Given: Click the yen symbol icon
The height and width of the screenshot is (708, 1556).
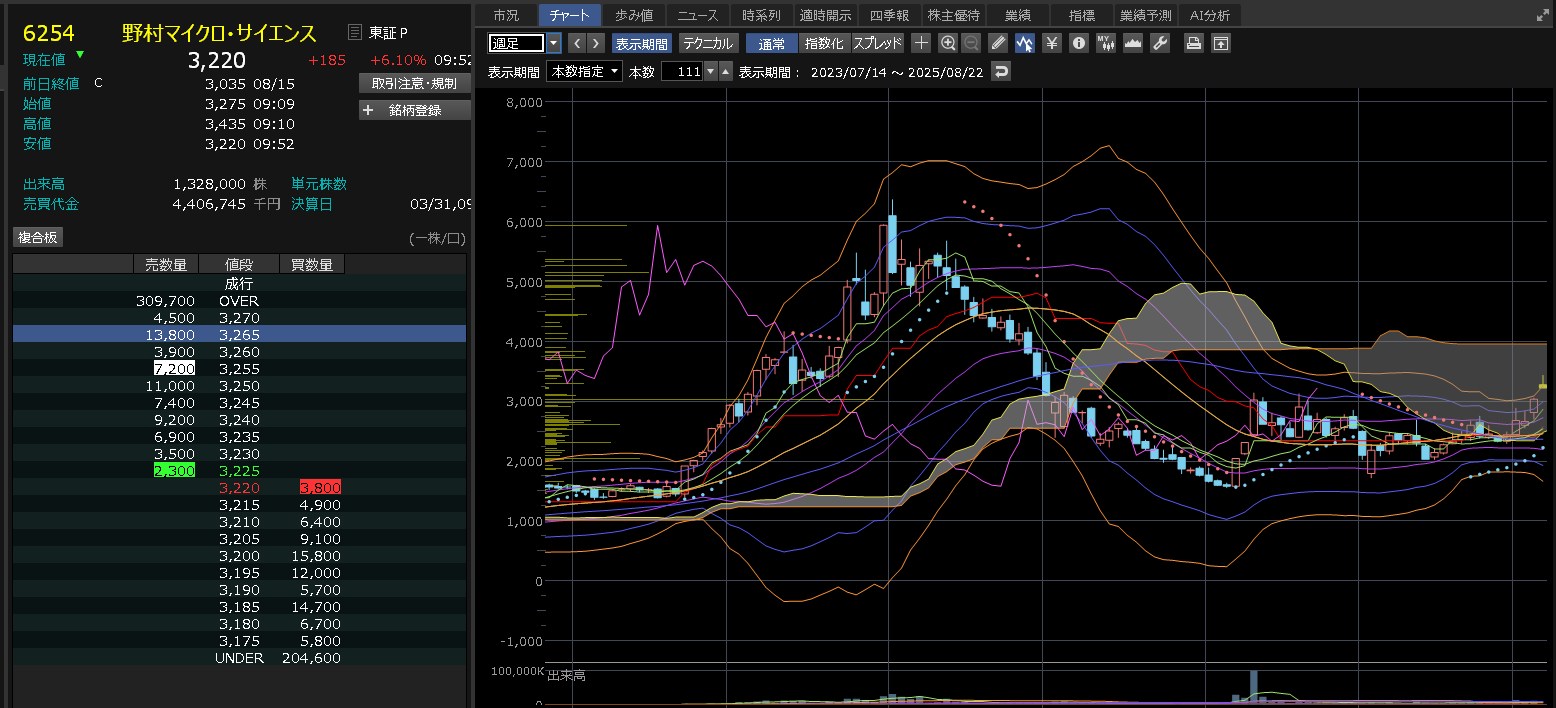Looking at the screenshot, I should click(1052, 43).
